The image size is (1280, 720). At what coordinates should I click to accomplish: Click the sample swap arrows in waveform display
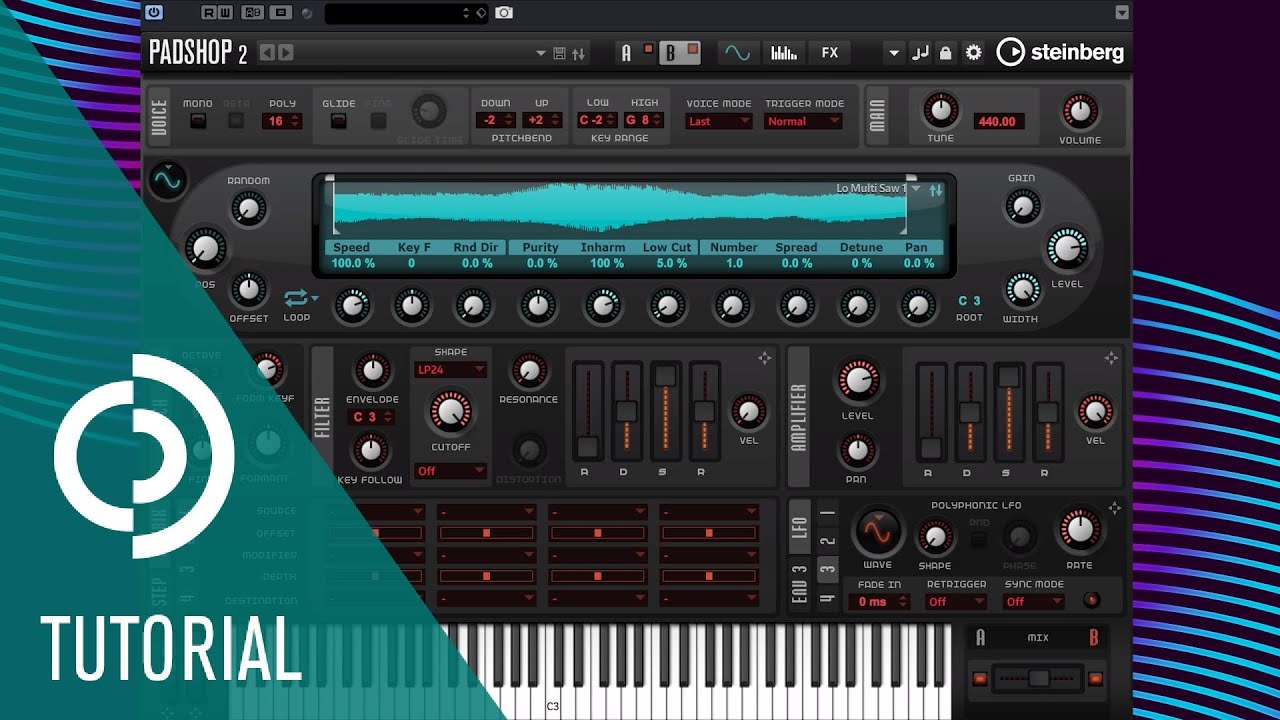point(936,190)
